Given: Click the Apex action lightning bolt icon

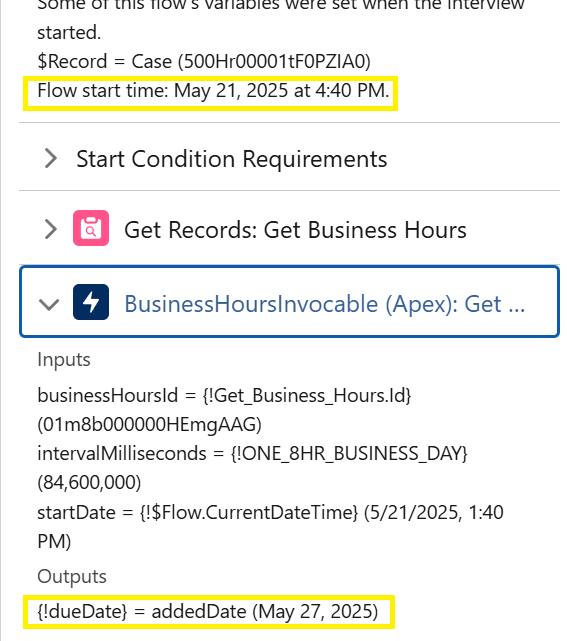Looking at the screenshot, I should pos(91,302).
